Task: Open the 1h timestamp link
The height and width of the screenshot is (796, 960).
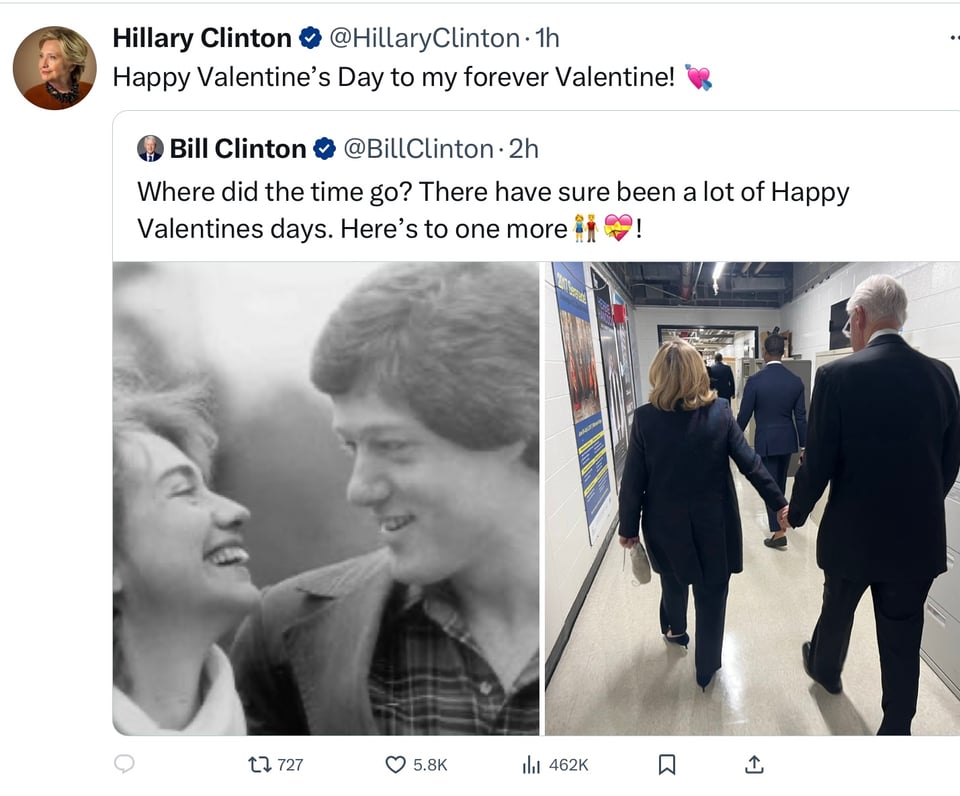Action: pos(548,38)
